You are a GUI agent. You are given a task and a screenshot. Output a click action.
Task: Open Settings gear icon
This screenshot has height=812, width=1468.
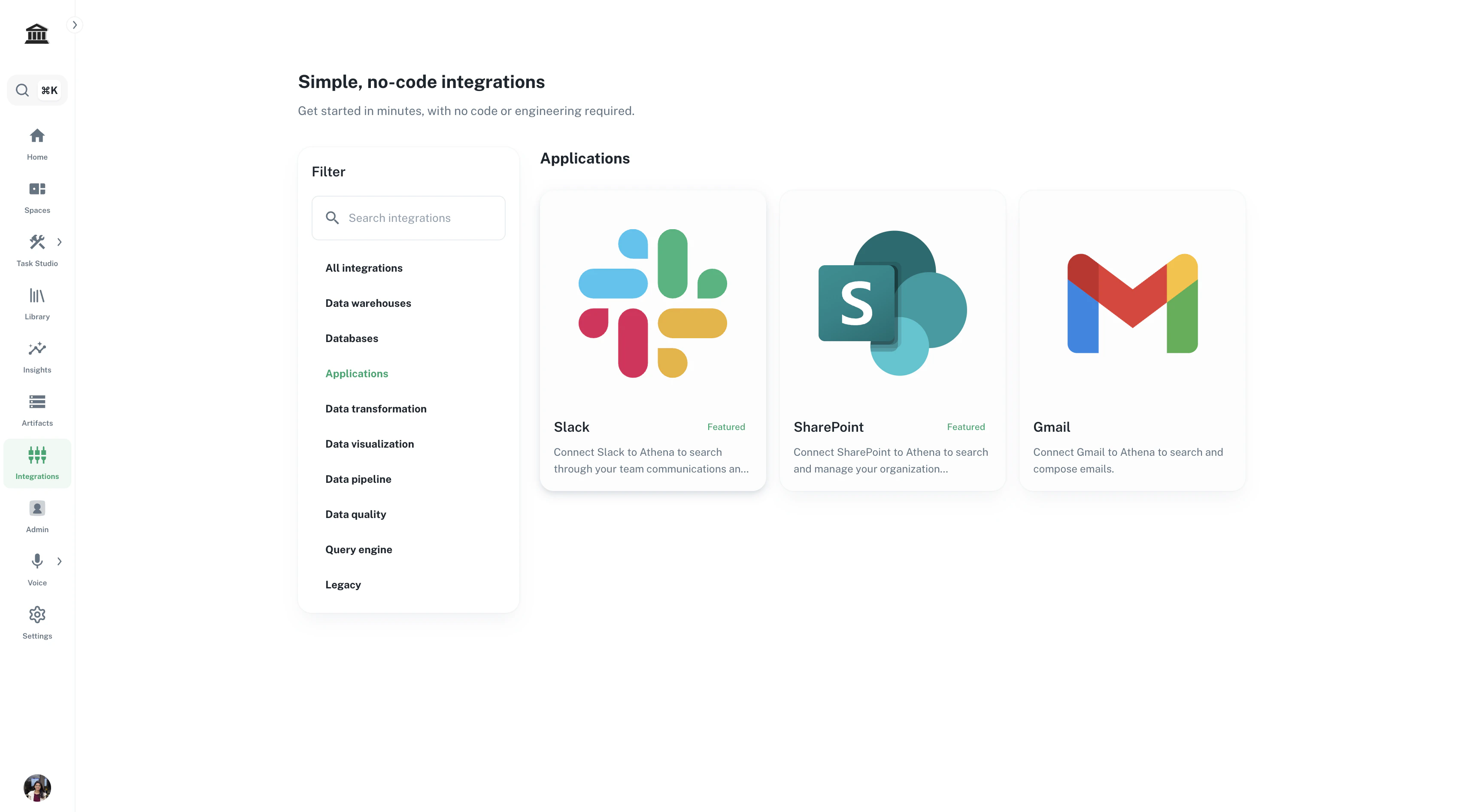[37, 615]
